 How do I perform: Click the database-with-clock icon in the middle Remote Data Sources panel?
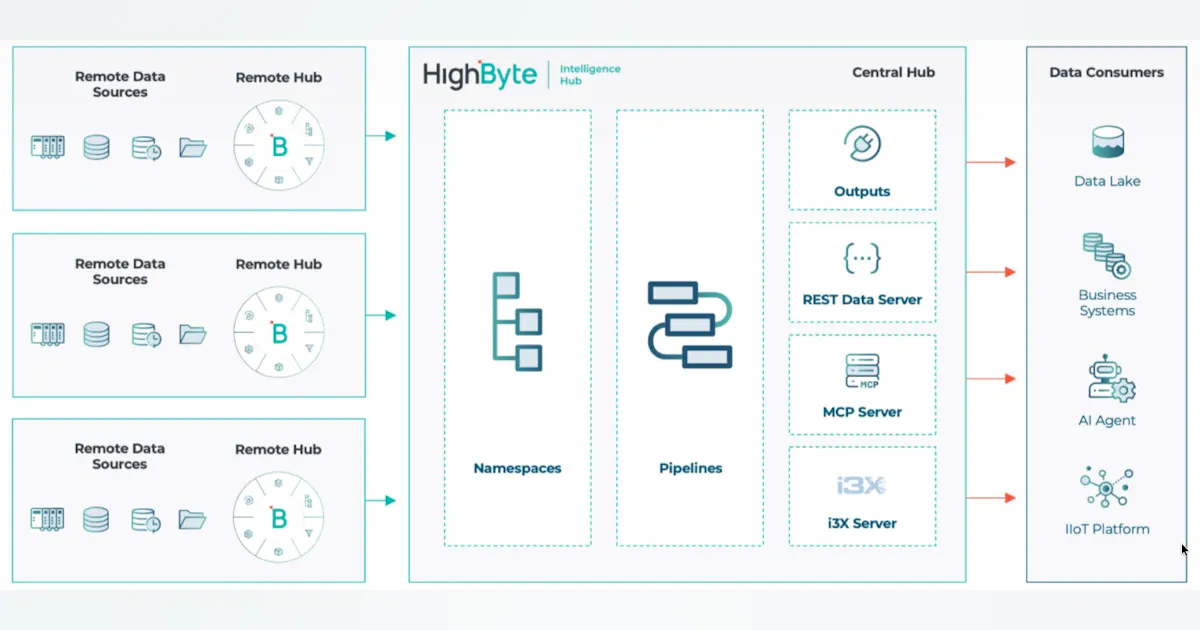(147, 334)
